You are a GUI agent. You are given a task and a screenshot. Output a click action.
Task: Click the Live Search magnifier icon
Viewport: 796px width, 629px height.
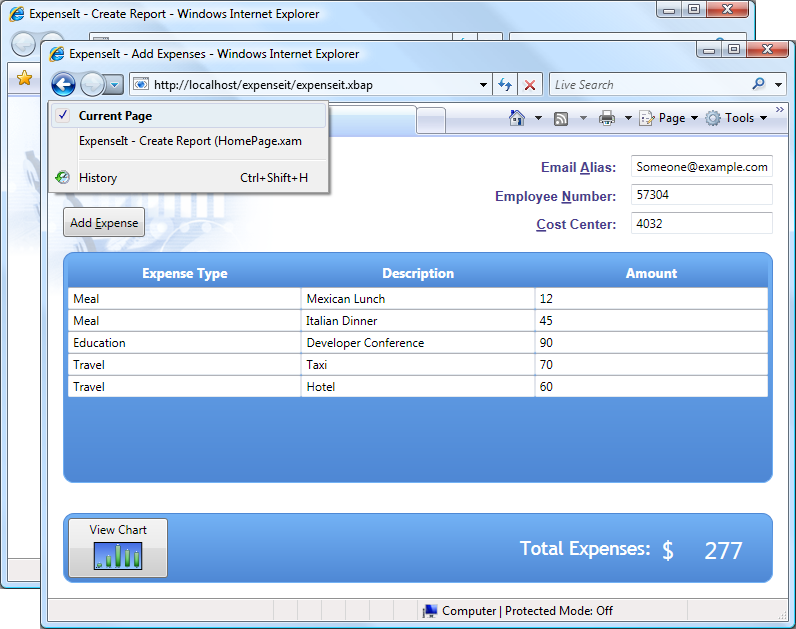point(759,85)
